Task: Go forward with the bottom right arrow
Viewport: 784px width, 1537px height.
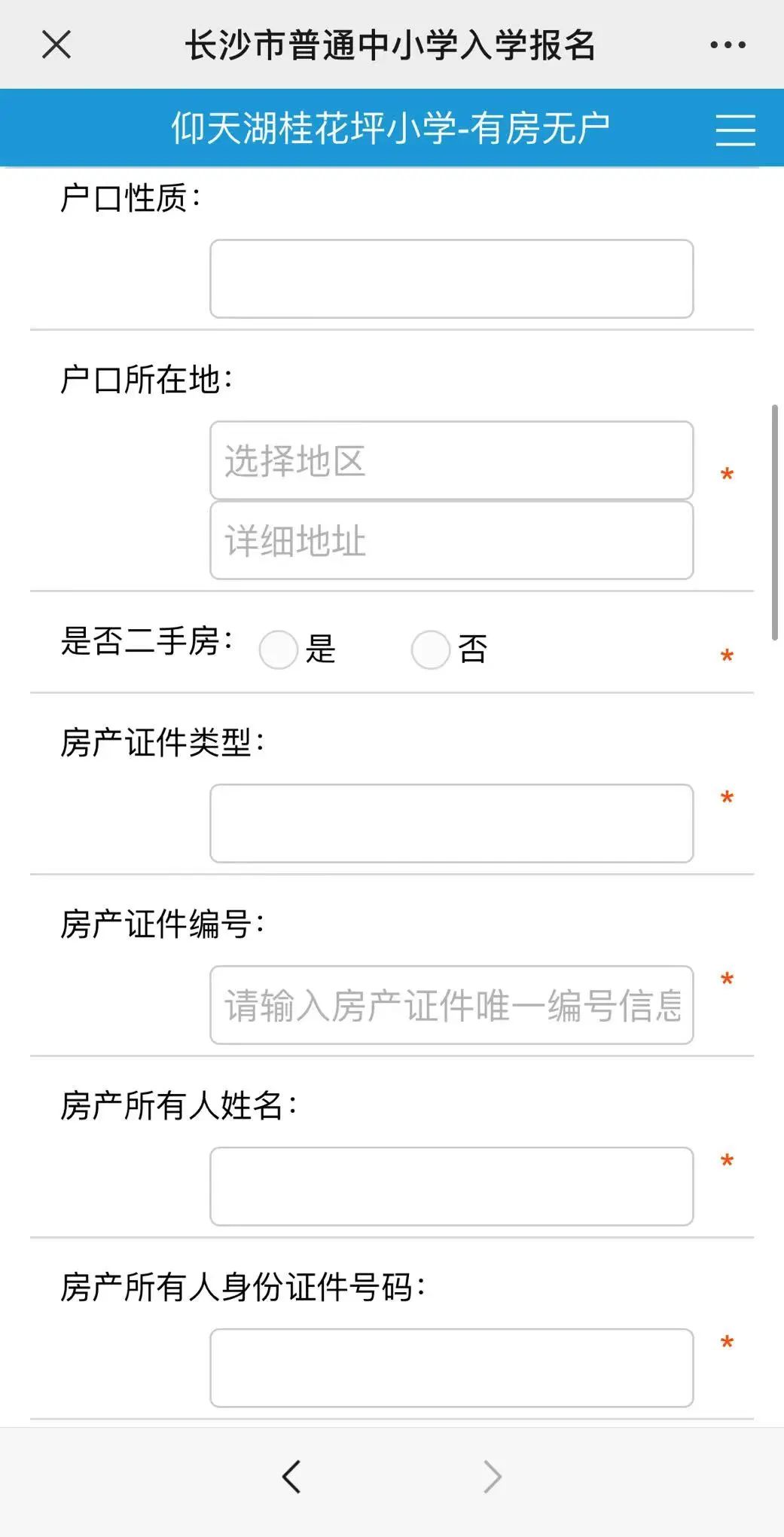Action: pyautogui.click(x=492, y=1476)
